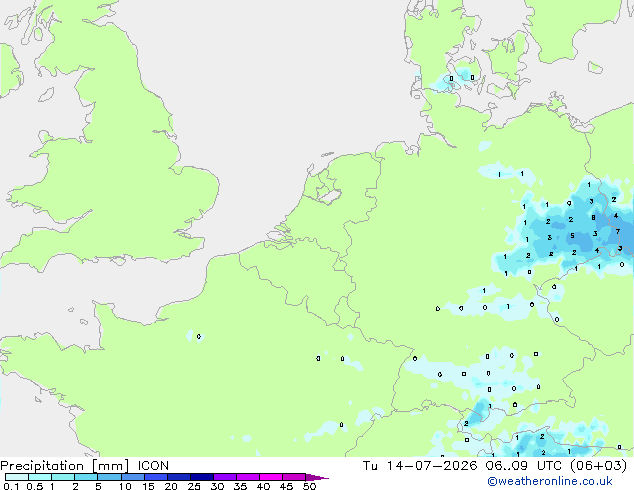Select the 40–45 mm magenta legend swatch
Screen dimensions: 634x490
click(271, 477)
